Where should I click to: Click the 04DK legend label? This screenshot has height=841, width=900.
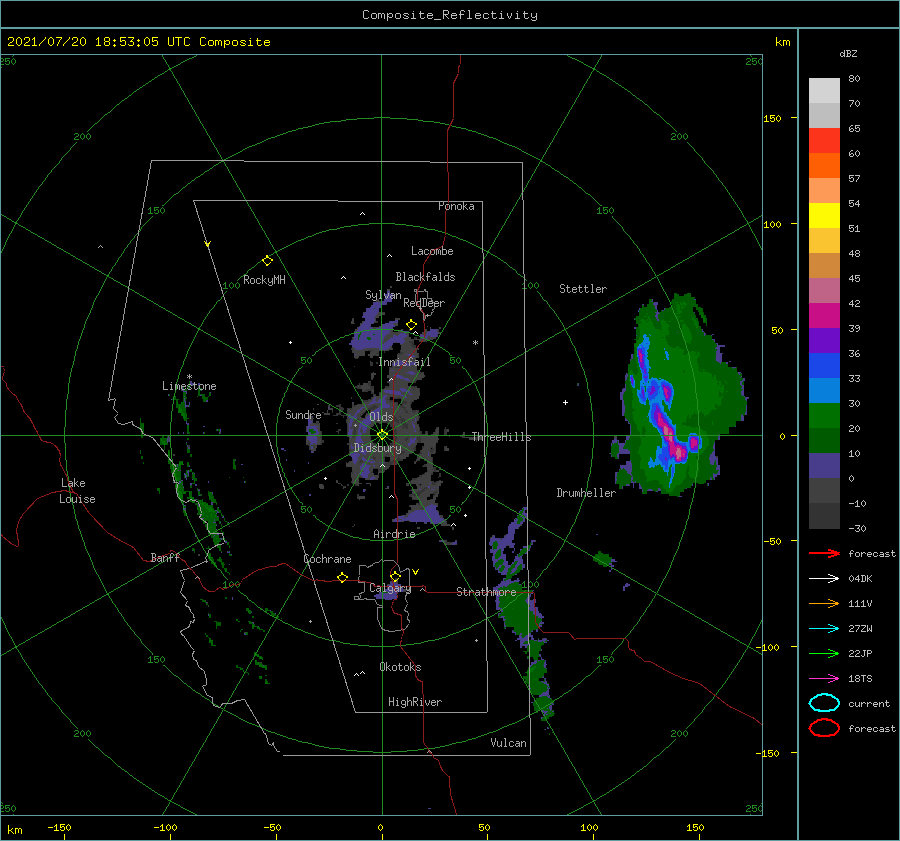click(x=860, y=579)
